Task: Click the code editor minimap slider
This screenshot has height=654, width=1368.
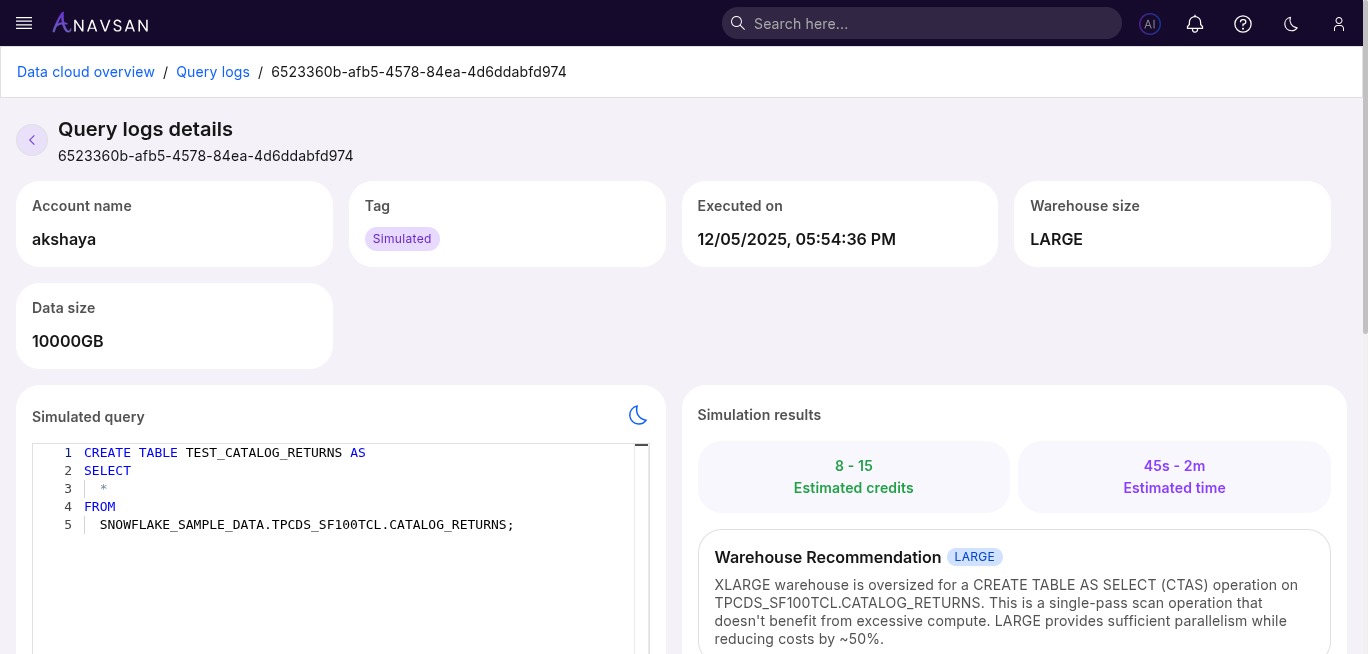Action: [x=641, y=446]
